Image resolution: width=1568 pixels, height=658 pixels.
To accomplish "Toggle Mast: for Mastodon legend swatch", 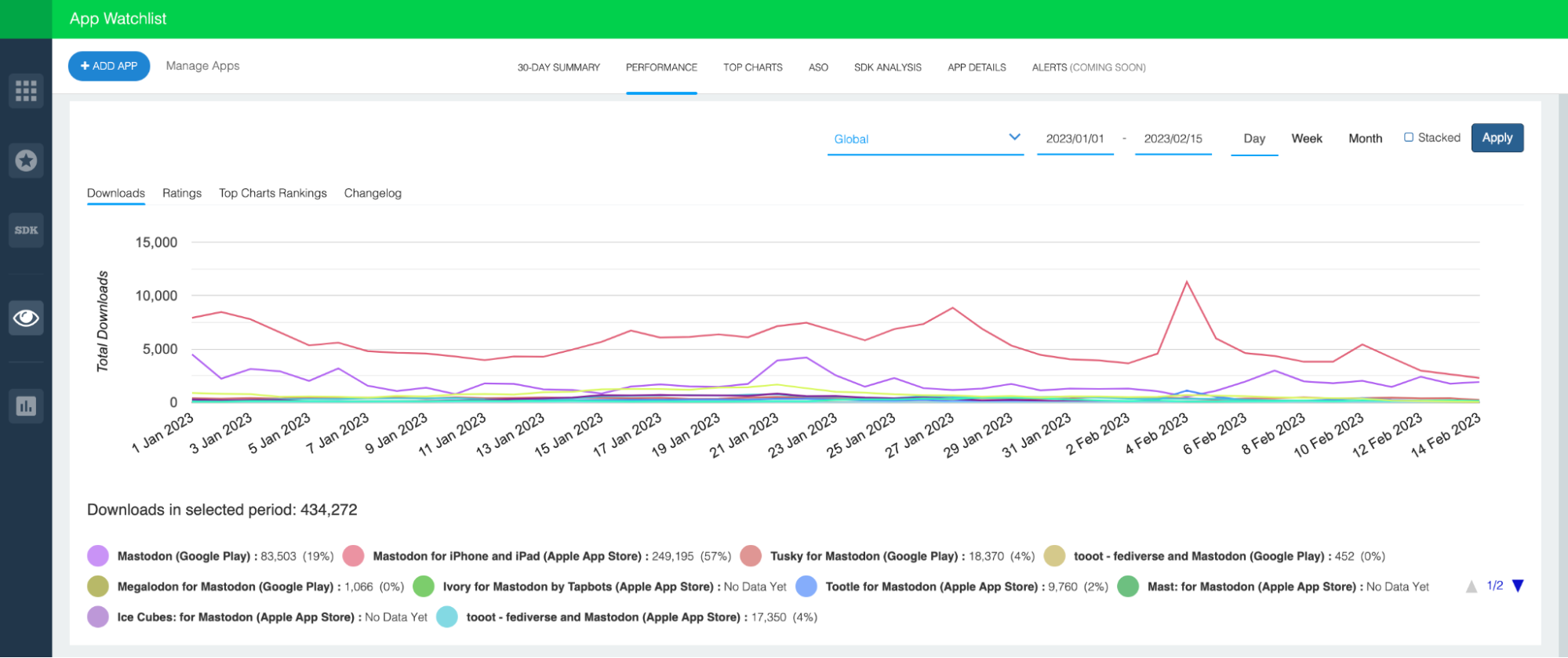I will click(x=1128, y=587).
